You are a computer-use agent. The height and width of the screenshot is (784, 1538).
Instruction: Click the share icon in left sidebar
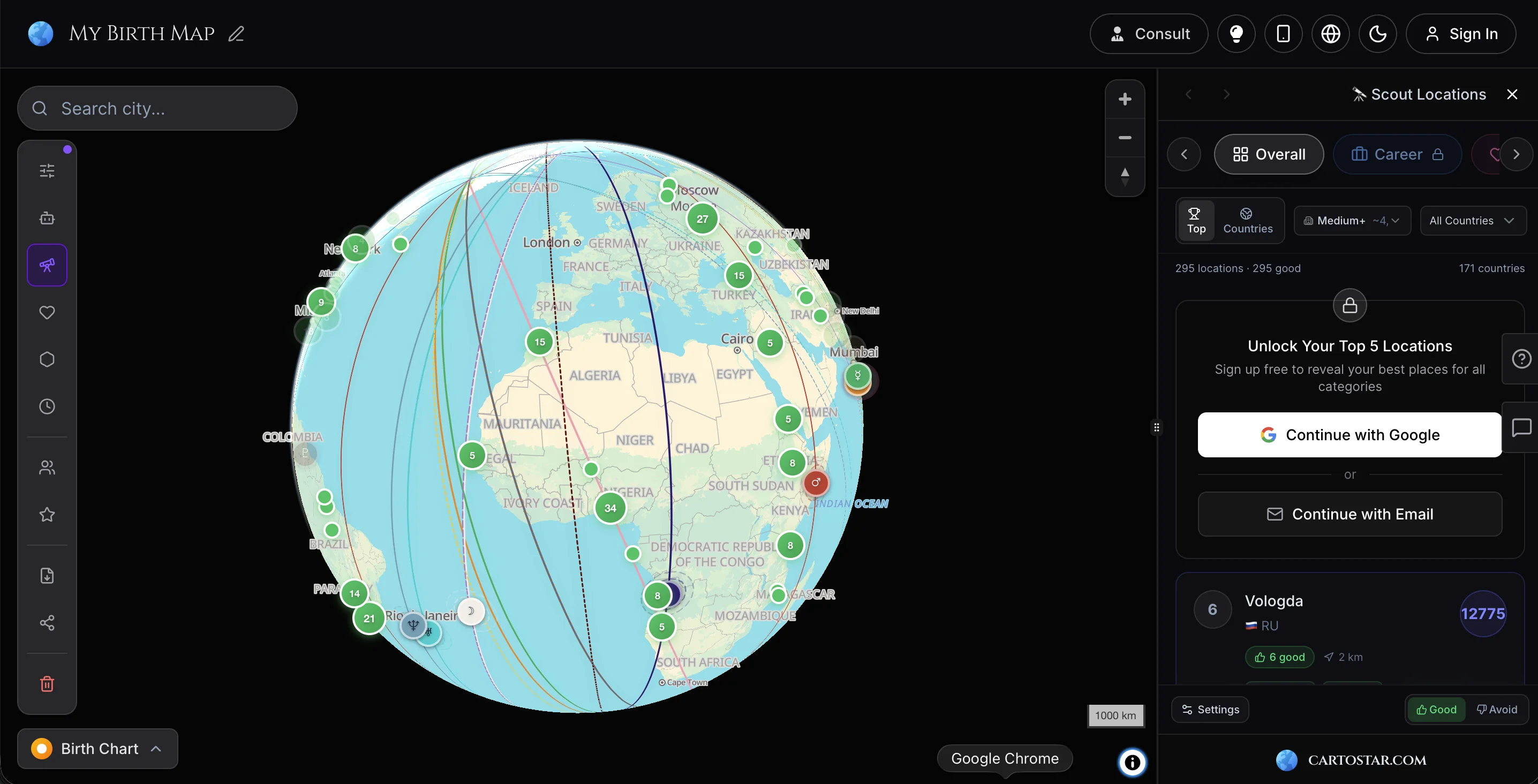point(47,623)
